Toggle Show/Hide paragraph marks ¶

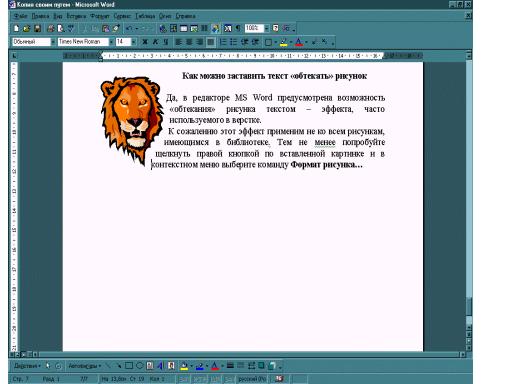(238, 28)
